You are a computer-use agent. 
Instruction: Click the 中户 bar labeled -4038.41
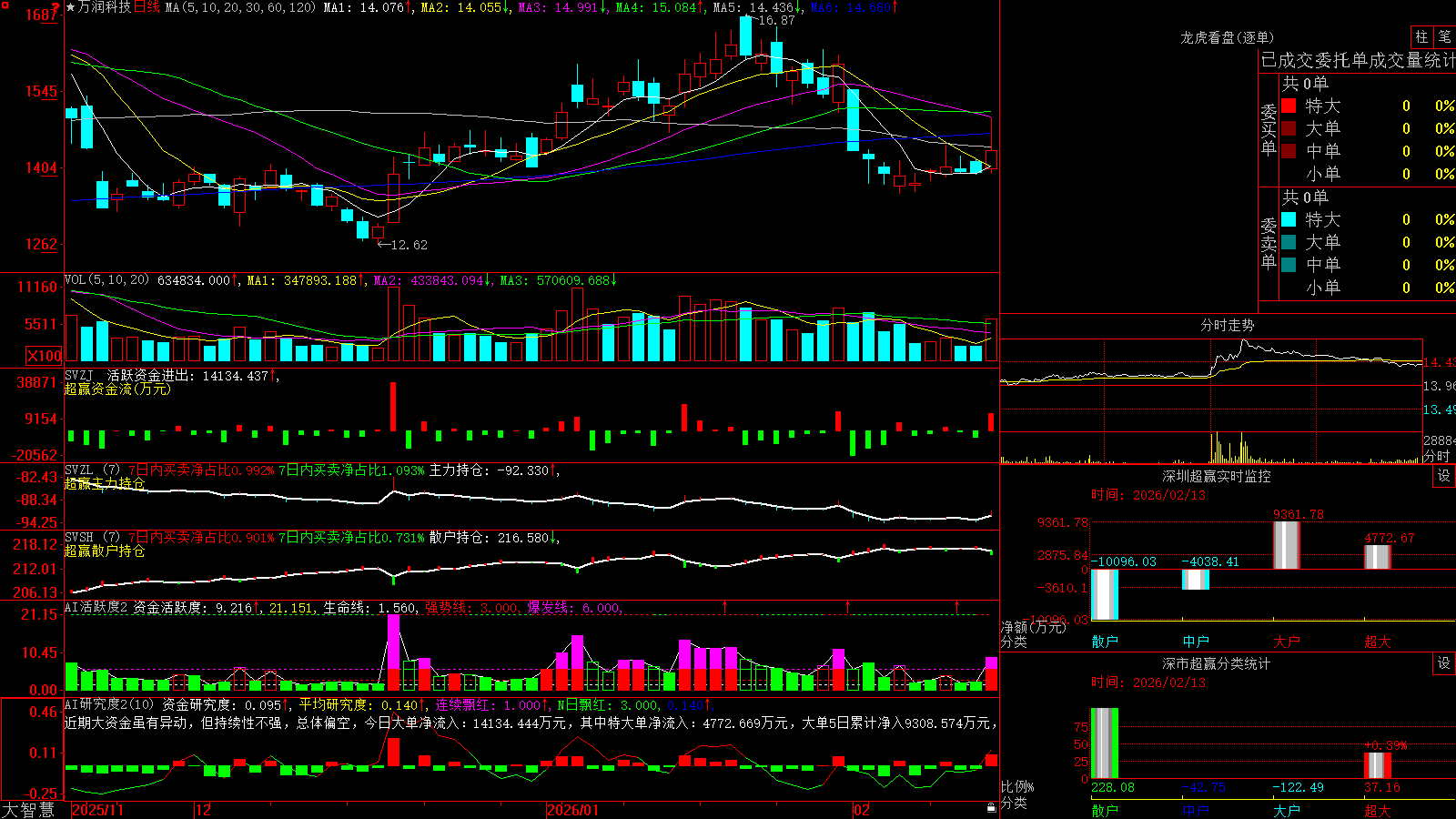1196,579
